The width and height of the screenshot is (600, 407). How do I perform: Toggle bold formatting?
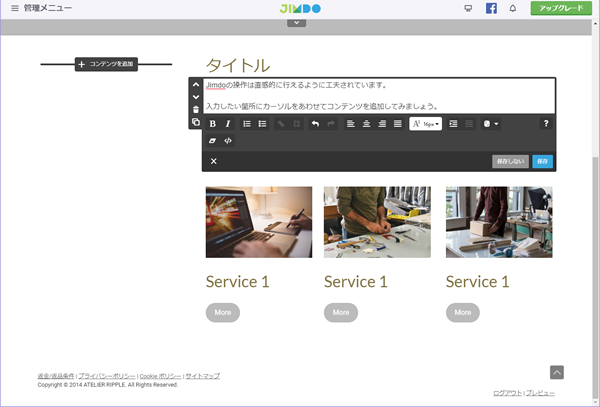212,124
